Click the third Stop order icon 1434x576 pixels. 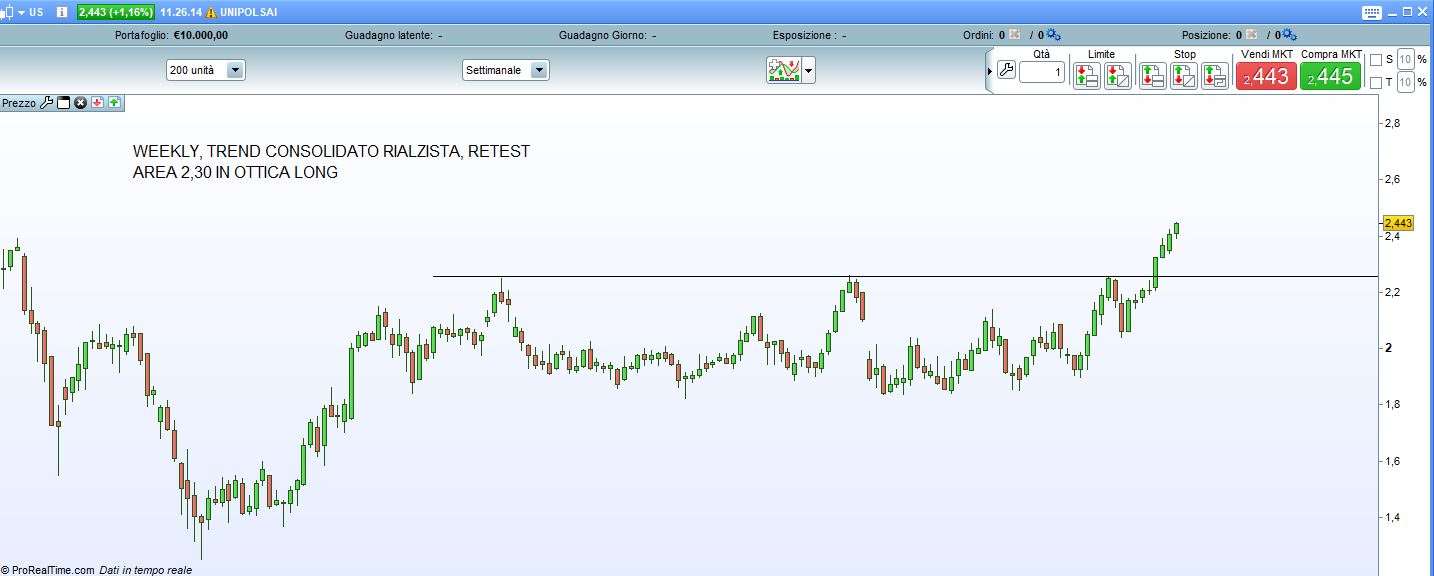[x=1214, y=76]
